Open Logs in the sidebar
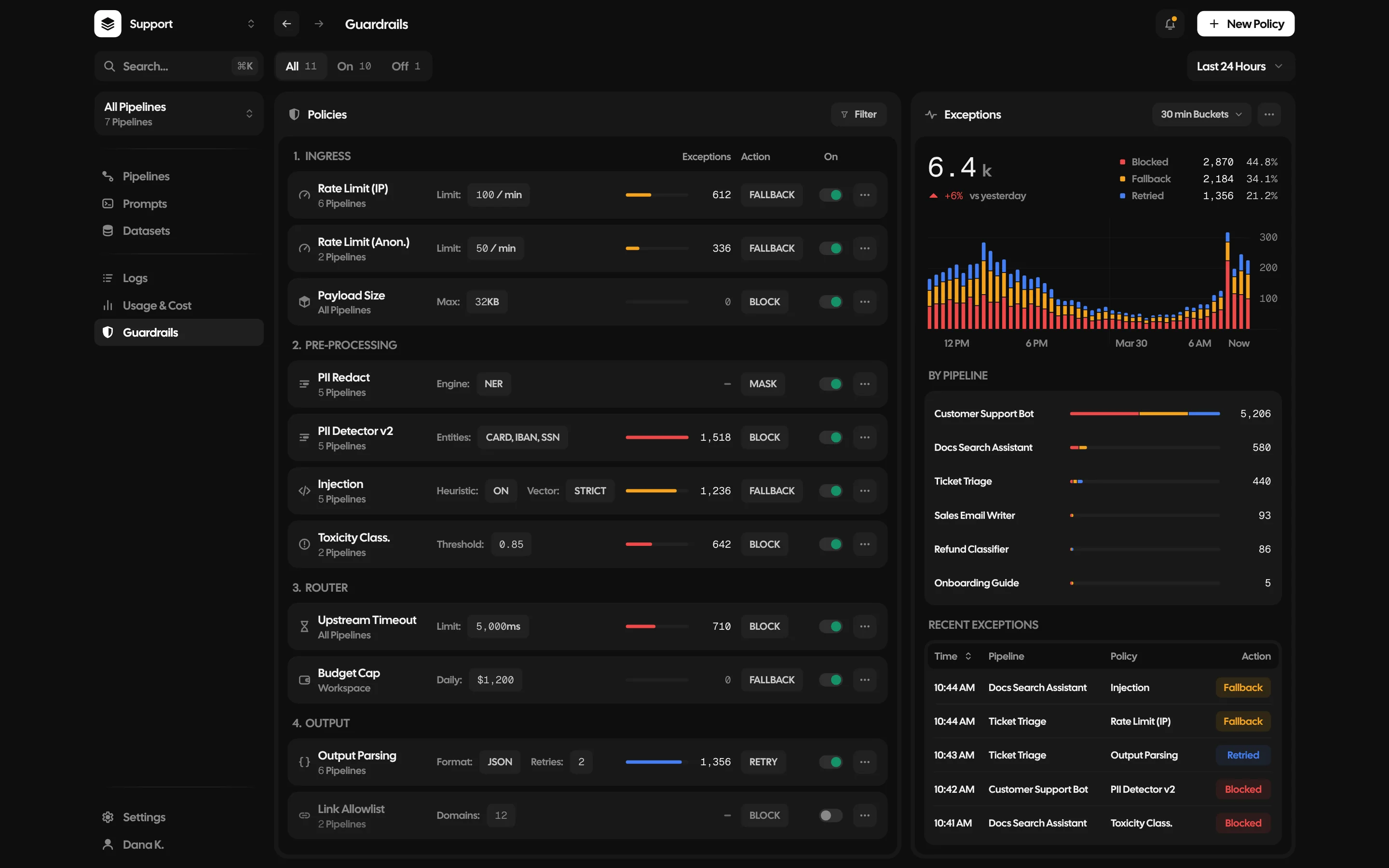Screen dimensions: 1389x868 coord(178,278)
